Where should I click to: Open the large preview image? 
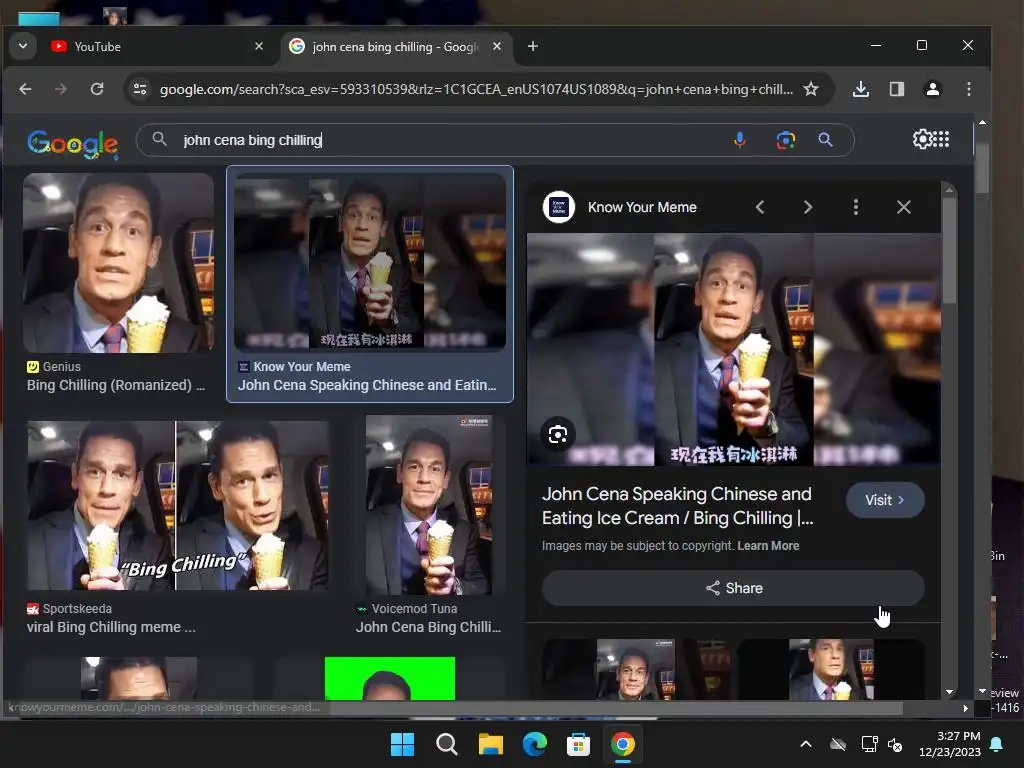tap(733, 349)
